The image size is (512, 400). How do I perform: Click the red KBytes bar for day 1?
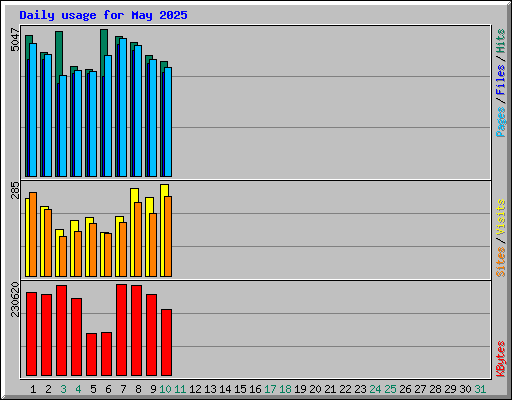click(x=32, y=334)
